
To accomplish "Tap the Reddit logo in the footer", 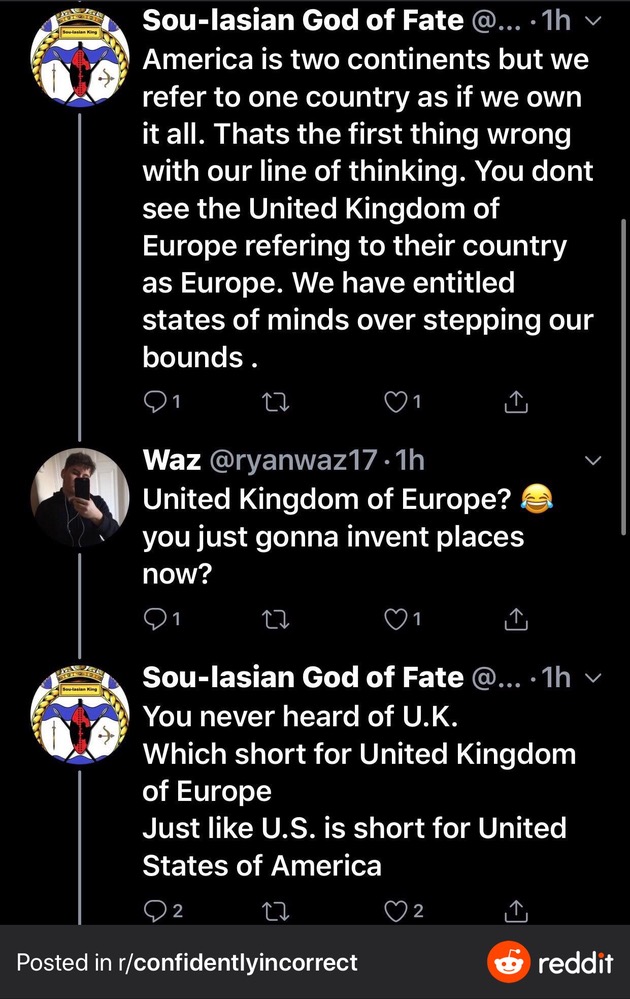I will click(x=549, y=963).
